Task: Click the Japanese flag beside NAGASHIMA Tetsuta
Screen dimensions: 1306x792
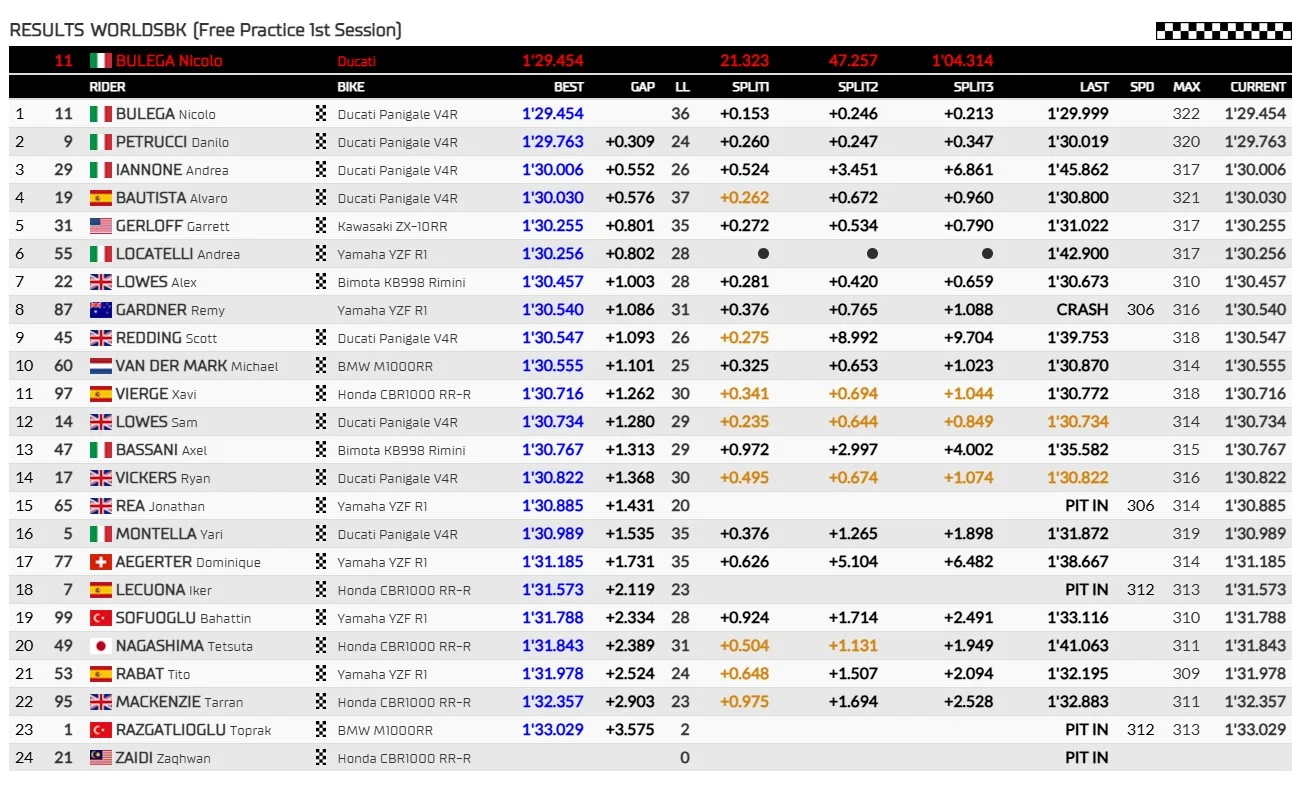Action: point(101,646)
